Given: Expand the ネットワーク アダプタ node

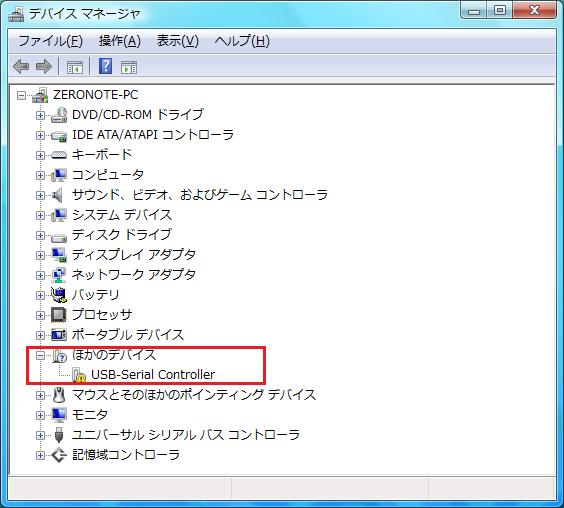Looking at the screenshot, I should (x=40, y=275).
